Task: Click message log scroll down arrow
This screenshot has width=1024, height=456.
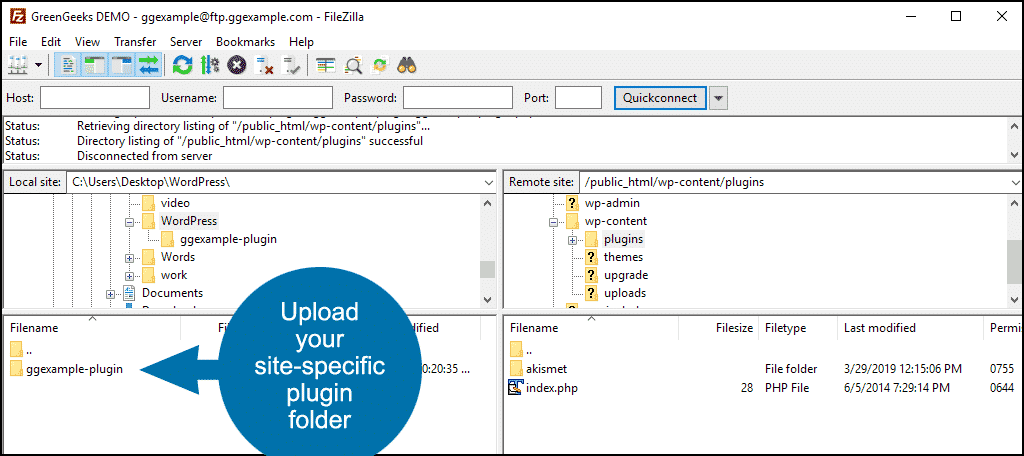Action: pos(1014,155)
